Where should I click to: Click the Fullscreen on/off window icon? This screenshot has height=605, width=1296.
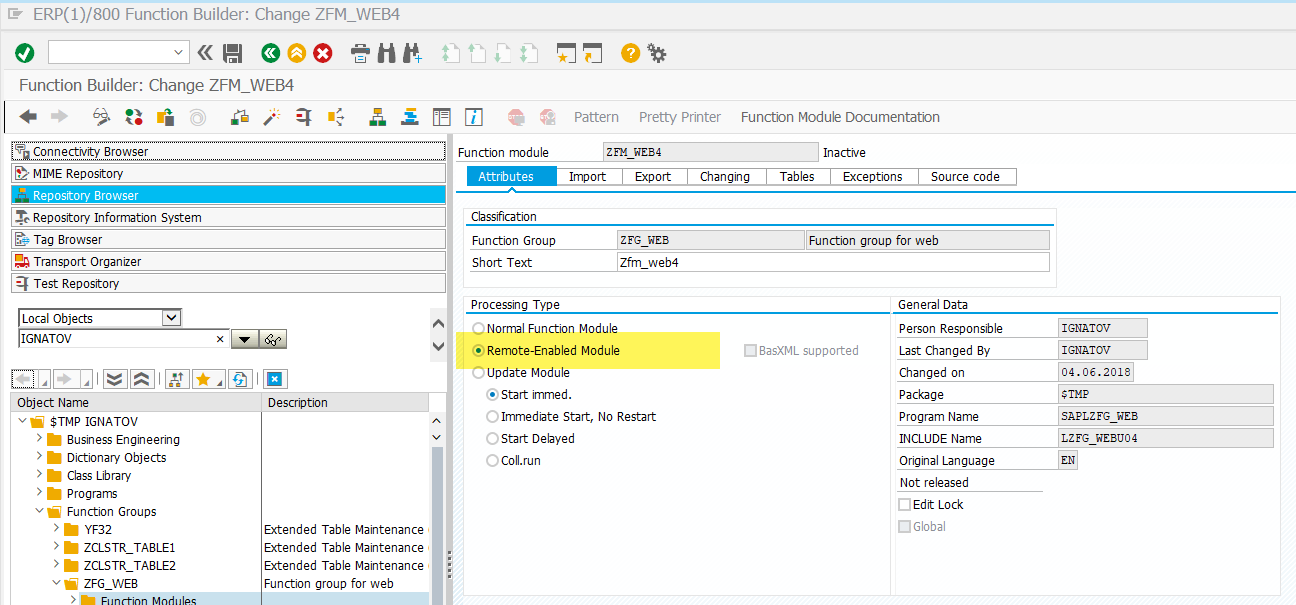tap(442, 117)
